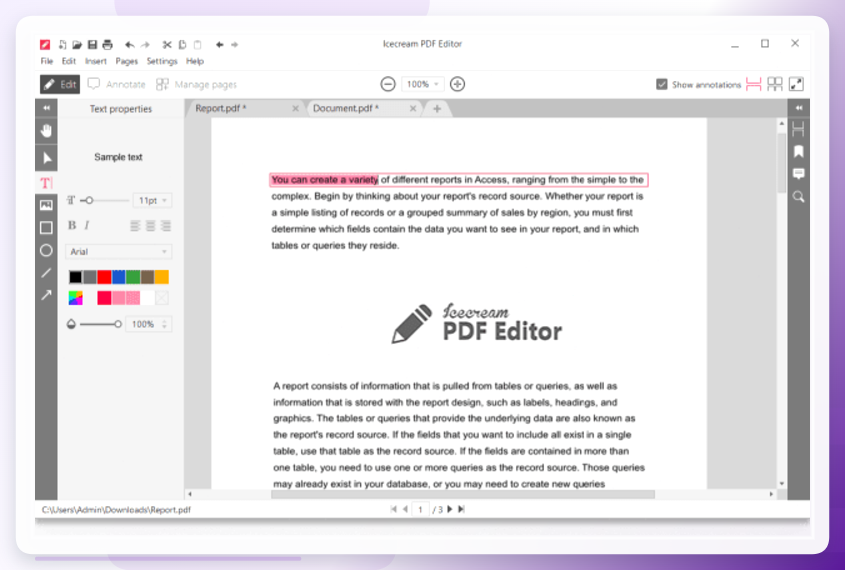Select the Text tool
The width and height of the screenshot is (845, 570).
click(46, 183)
